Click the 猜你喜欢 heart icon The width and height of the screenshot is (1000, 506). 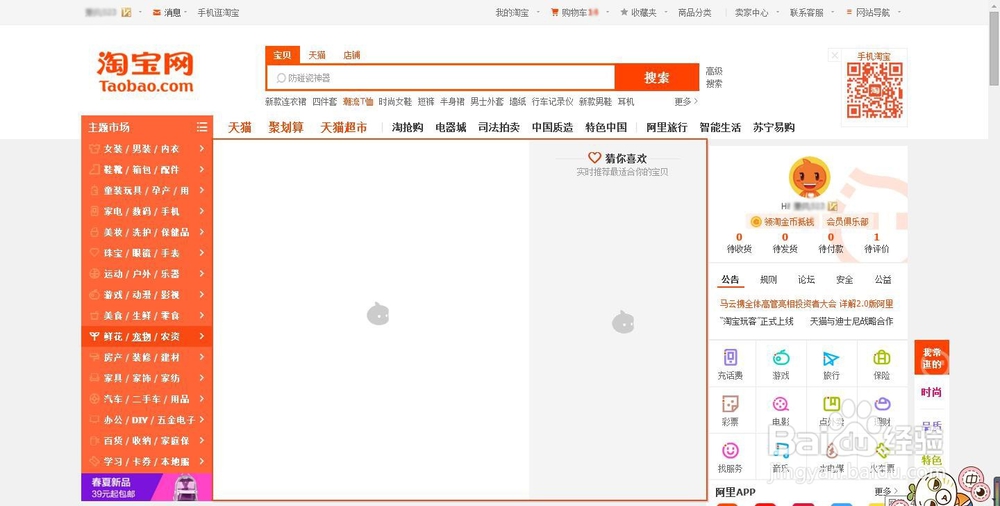[x=594, y=158]
